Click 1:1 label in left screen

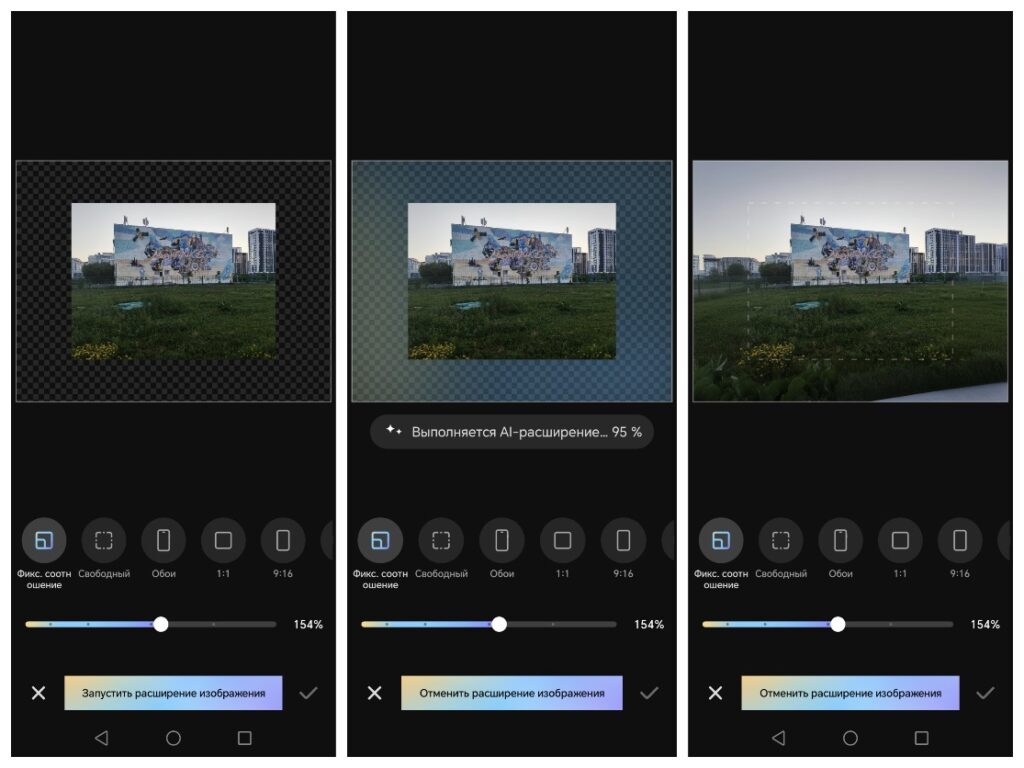tap(223, 573)
